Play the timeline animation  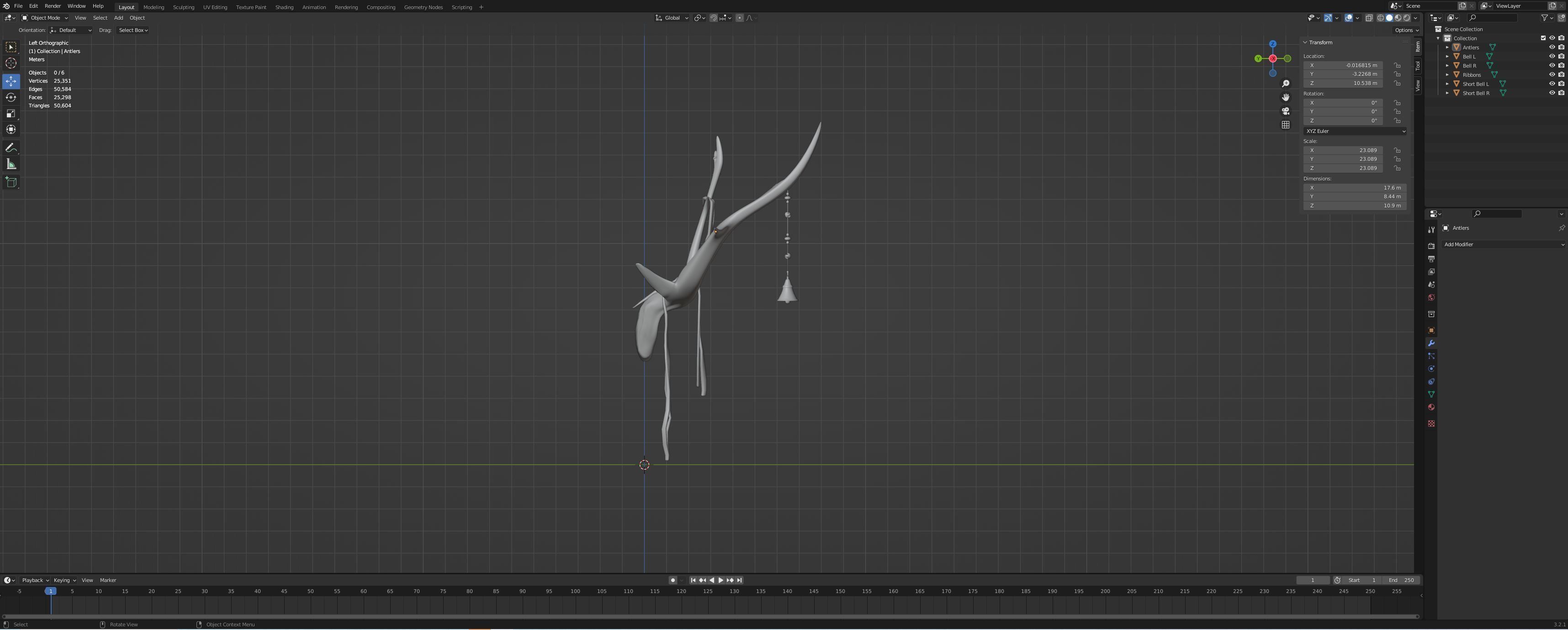[720, 581]
